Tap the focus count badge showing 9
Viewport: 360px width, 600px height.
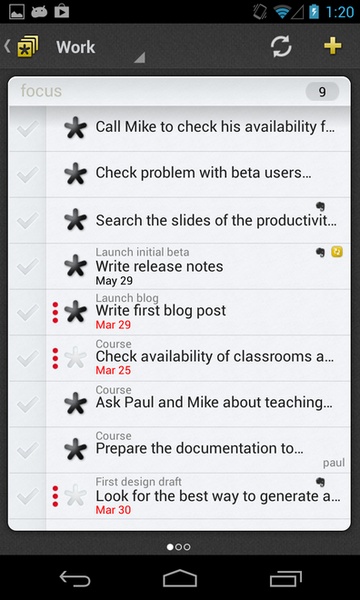[x=322, y=91]
